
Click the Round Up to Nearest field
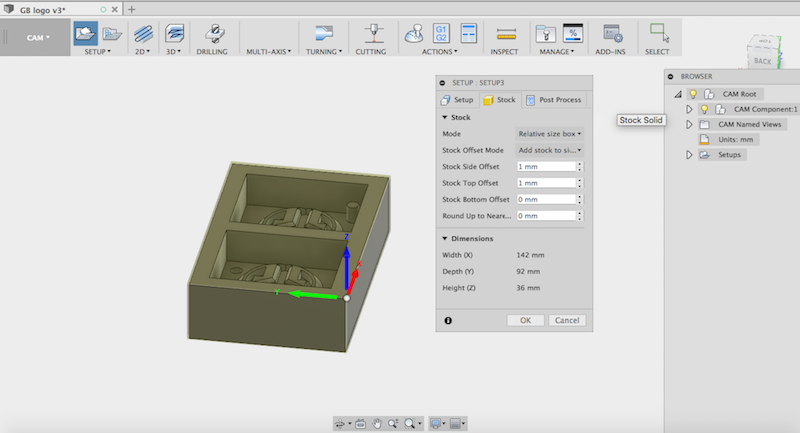point(546,216)
